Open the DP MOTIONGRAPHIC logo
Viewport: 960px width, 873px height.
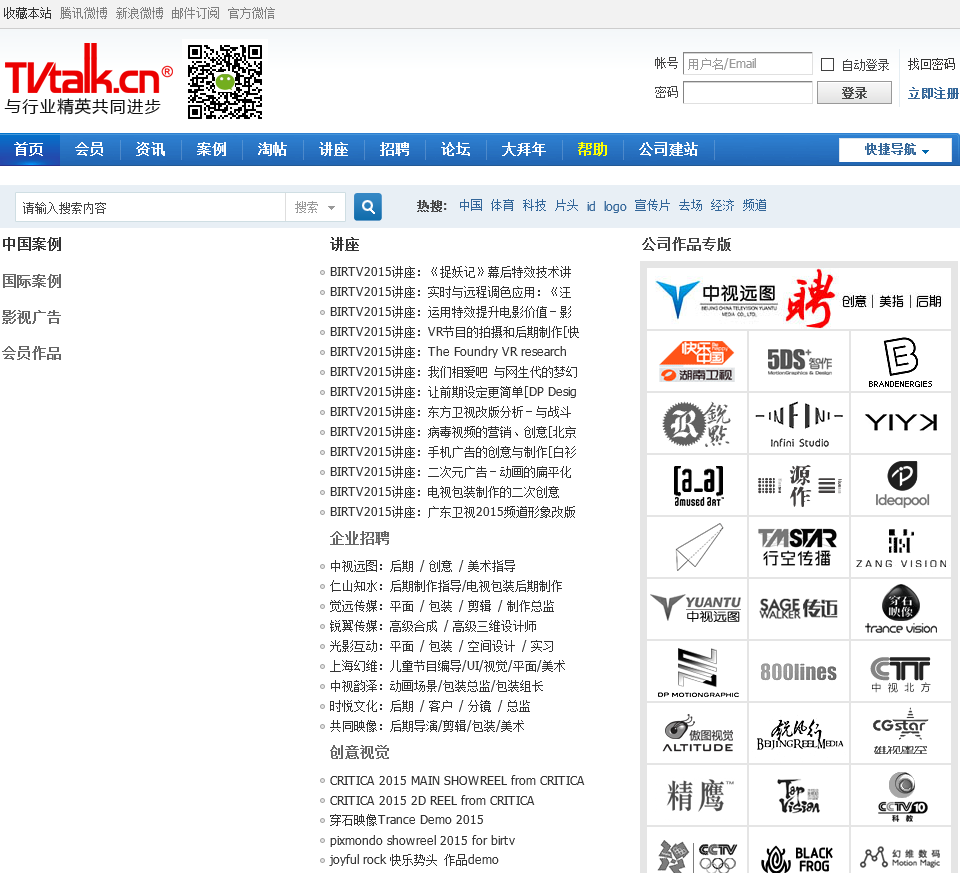[x=697, y=672]
